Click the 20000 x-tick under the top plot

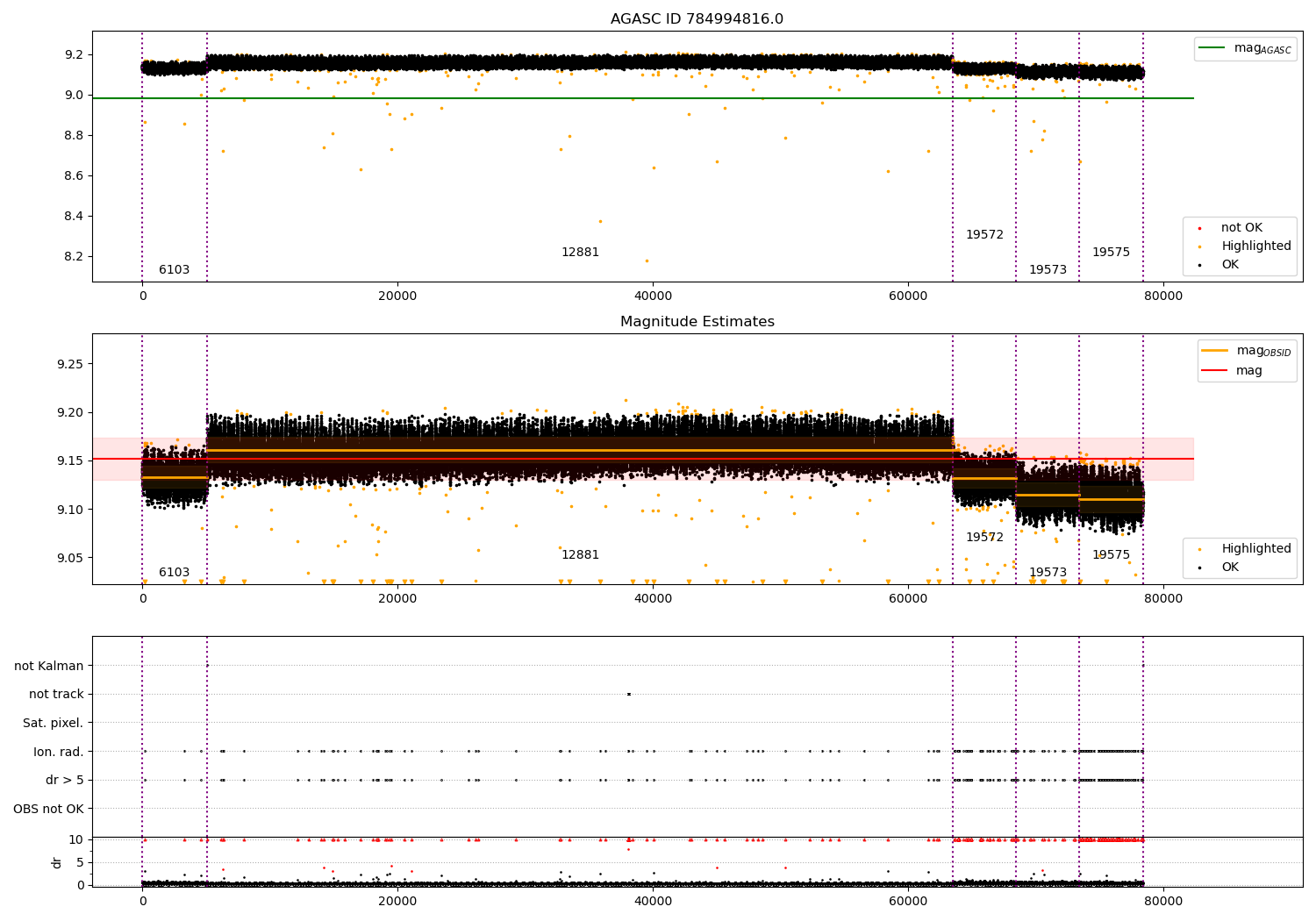(x=397, y=296)
